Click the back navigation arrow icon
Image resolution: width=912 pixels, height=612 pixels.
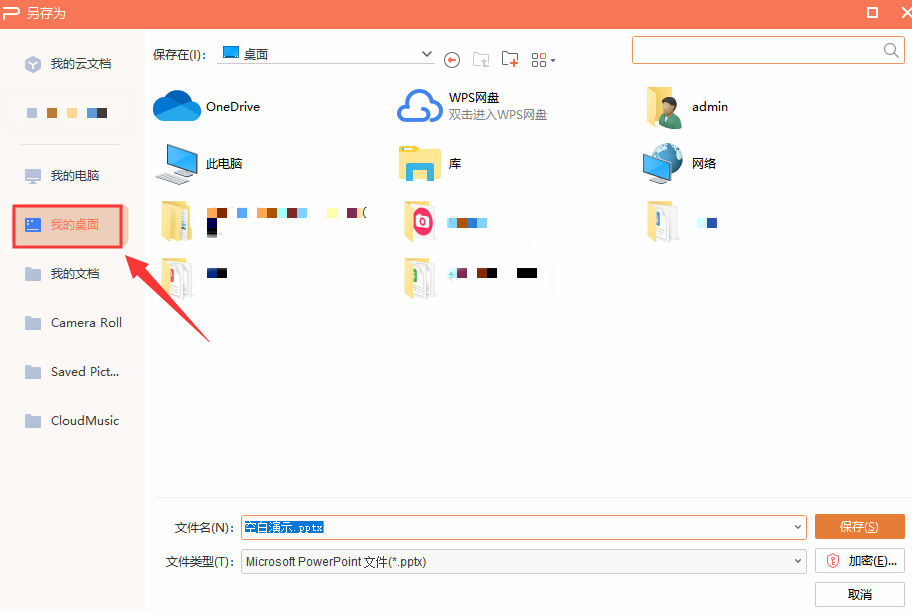(452, 60)
